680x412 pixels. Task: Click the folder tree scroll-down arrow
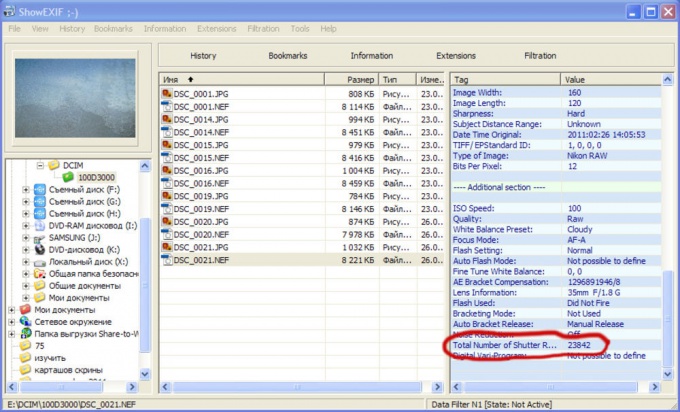pyautogui.click(x=145, y=373)
